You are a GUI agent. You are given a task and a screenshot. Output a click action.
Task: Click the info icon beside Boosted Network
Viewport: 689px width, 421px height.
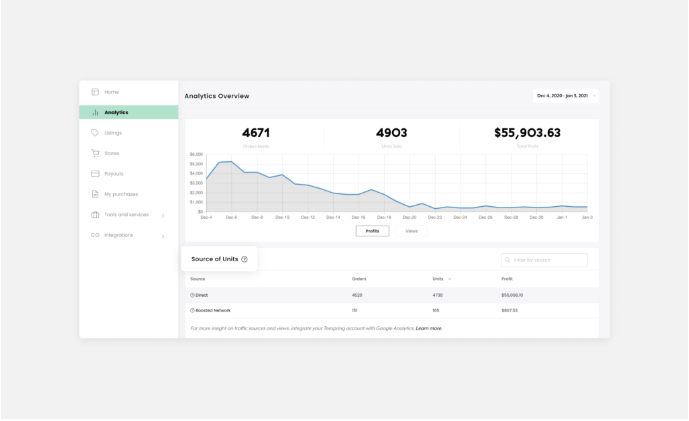coord(192,310)
